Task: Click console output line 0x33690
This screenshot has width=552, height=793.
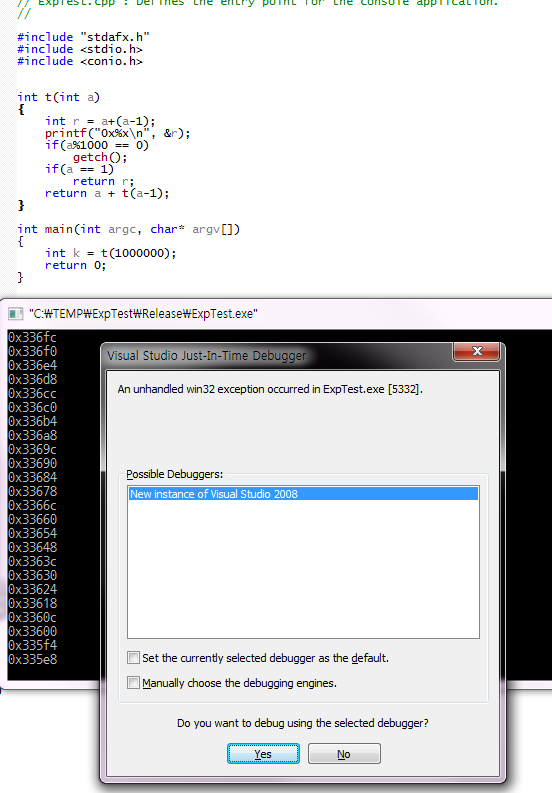Action: [x=32, y=463]
